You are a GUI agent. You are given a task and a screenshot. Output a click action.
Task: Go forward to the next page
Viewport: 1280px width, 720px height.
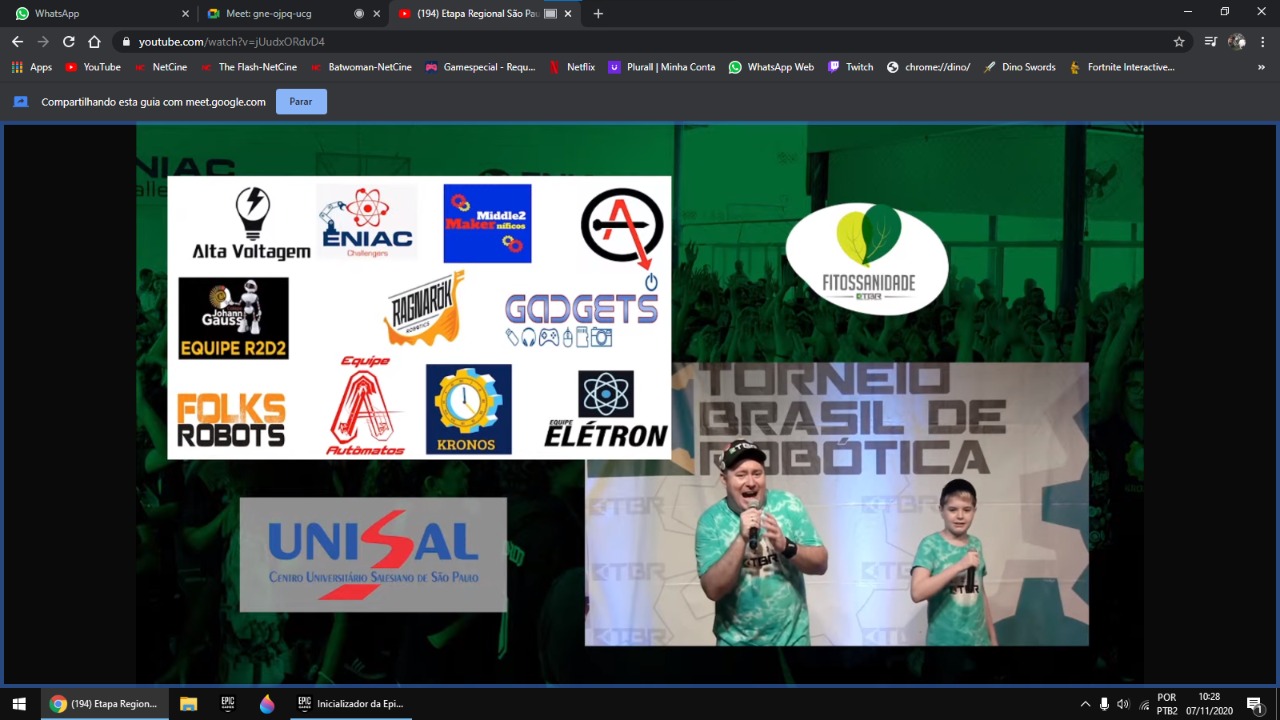point(43,42)
